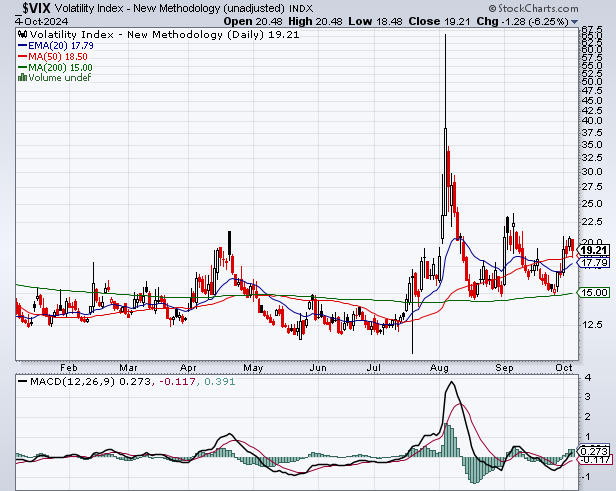Click the Aug month label on the time axis
The height and width of the screenshot is (491, 616).
[439, 368]
